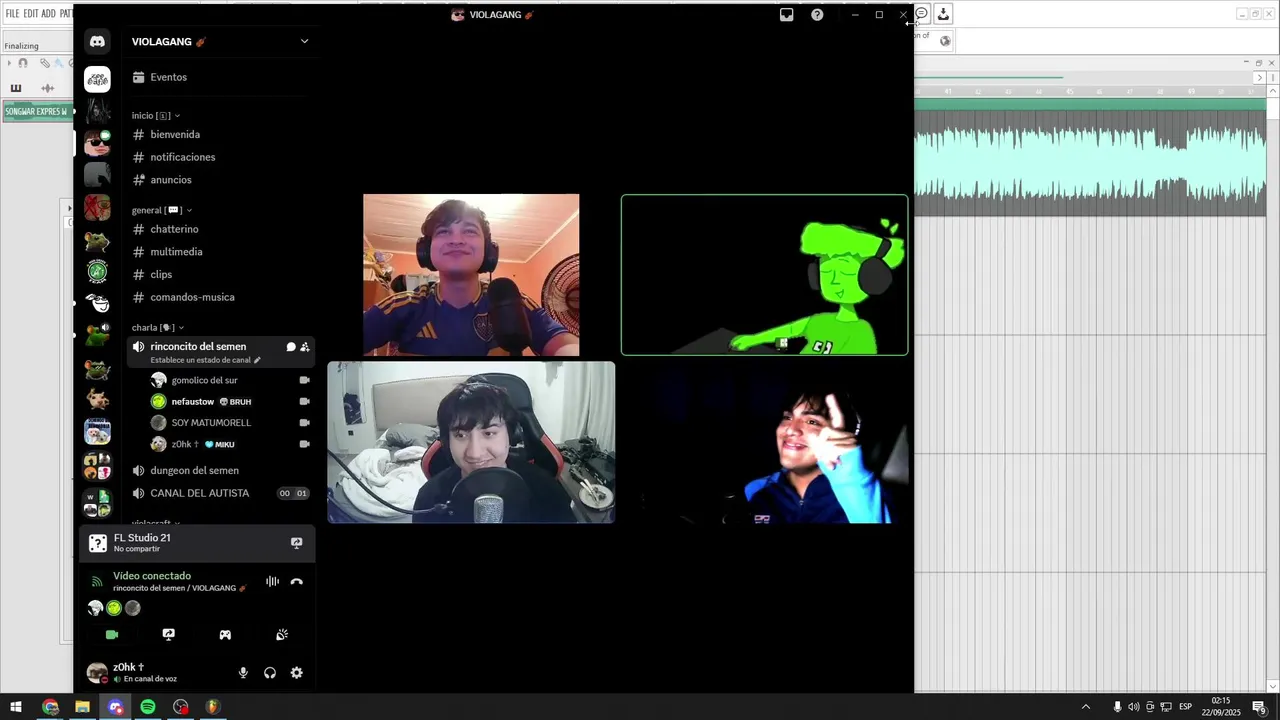Image resolution: width=1280 pixels, height=720 pixels.
Task: Click the FL Studio piano keys icon
Action: 16,88
